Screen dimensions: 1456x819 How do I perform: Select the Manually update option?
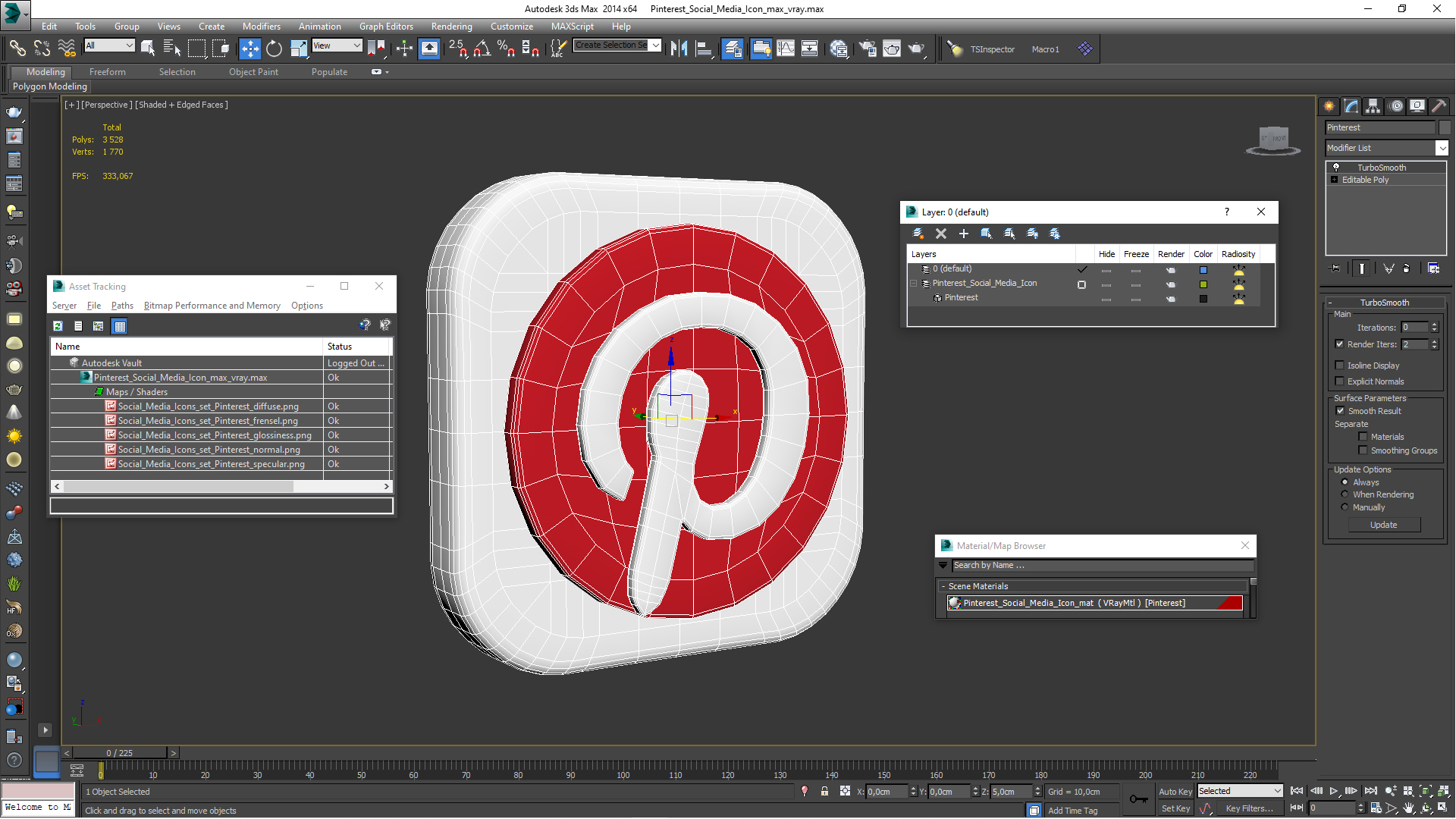[x=1345, y=507]
